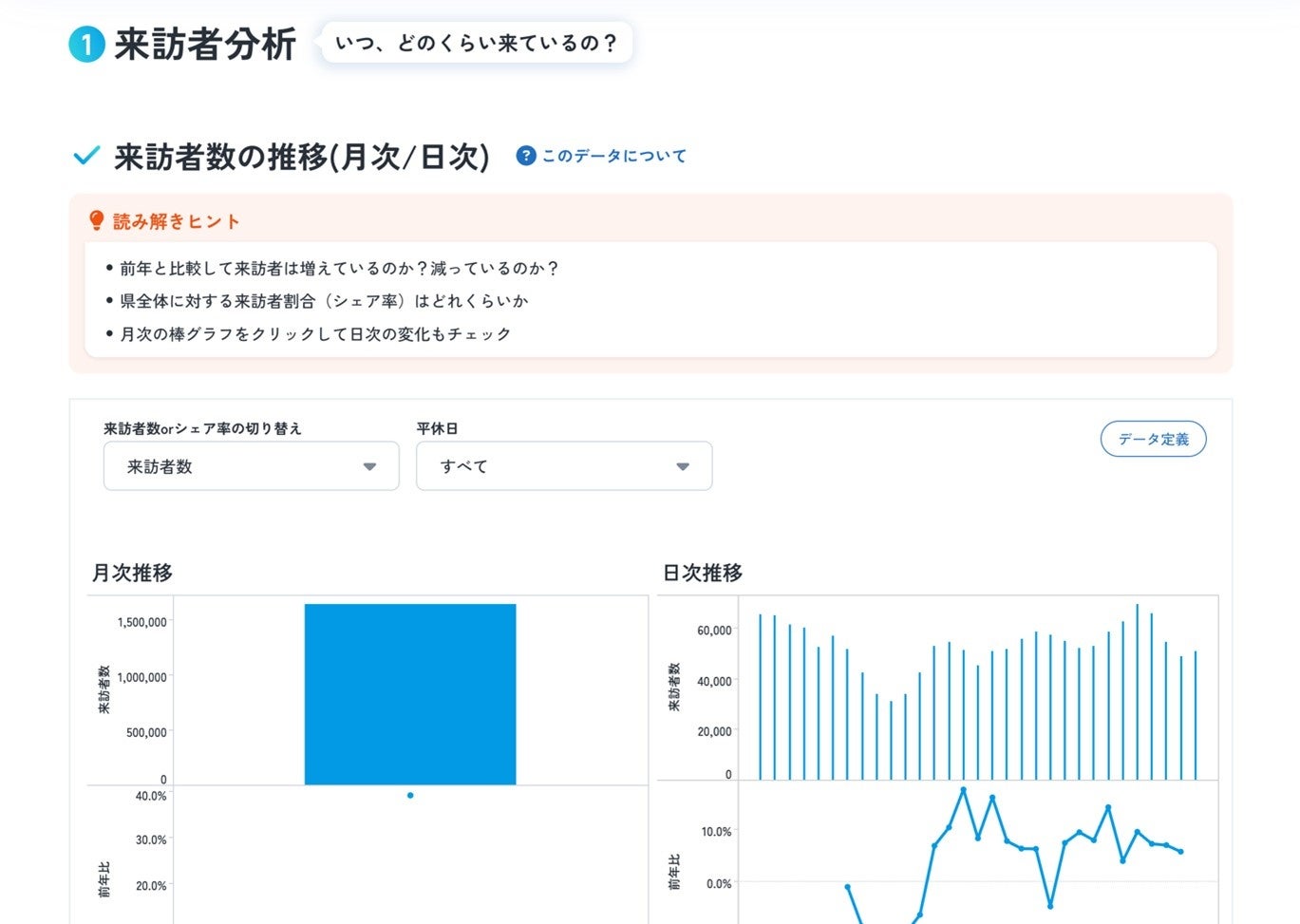Open the 来訪者数orシェア率の切り替え dropdown
Image resolution: width=1300 pixels, height=924 pixels.
coord(250,466)
